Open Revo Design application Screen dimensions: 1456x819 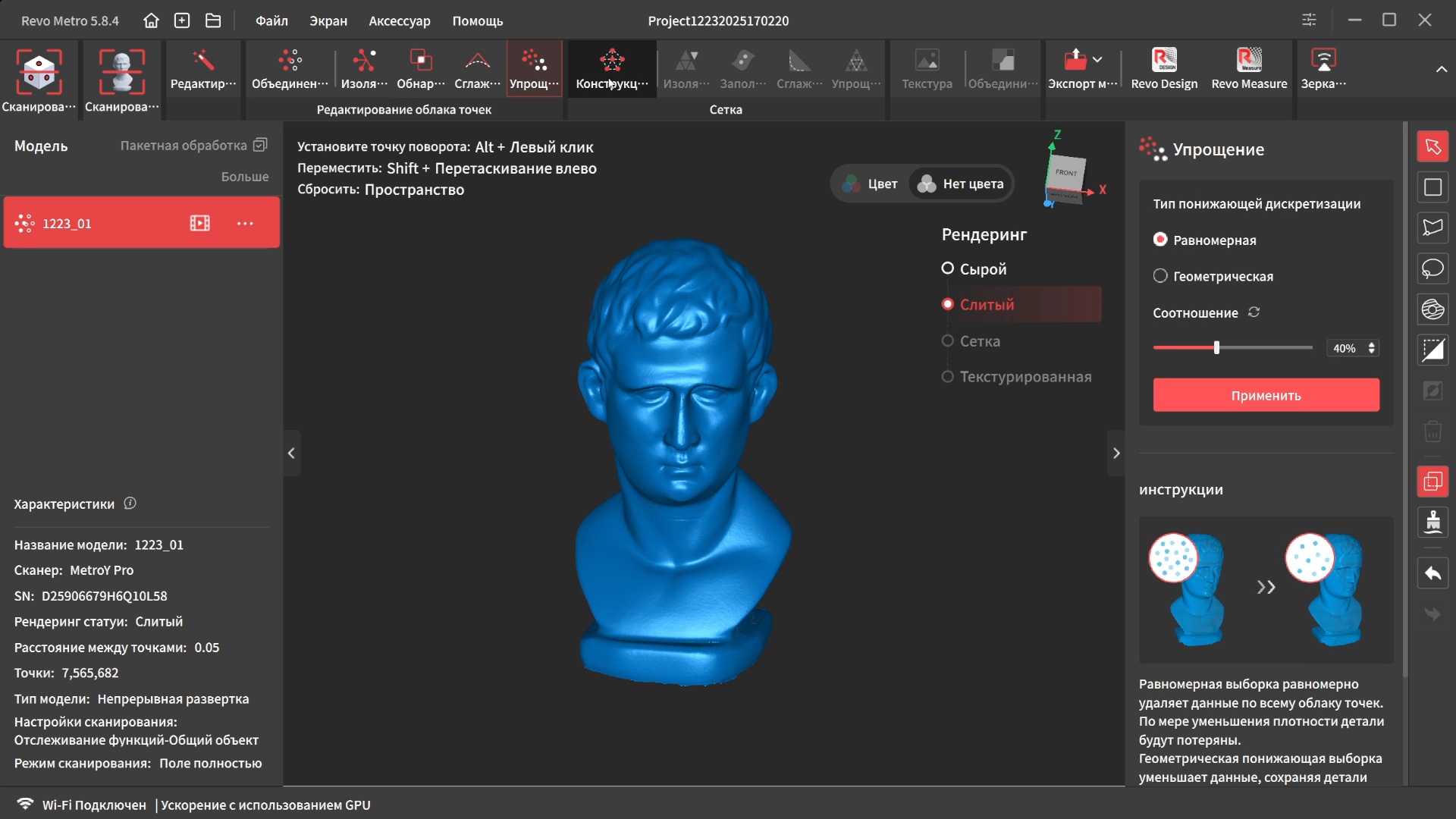(x=1164, y=68)
